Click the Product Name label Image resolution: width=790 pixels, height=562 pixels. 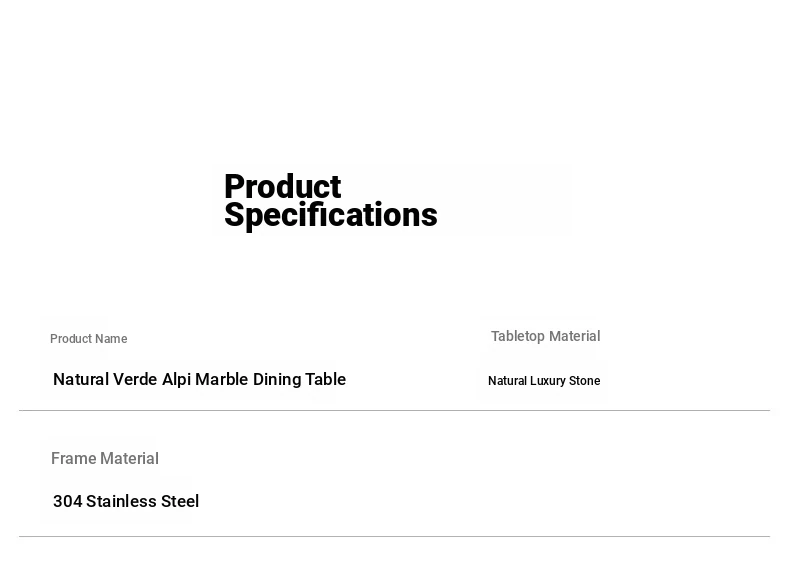coord(89,339)
